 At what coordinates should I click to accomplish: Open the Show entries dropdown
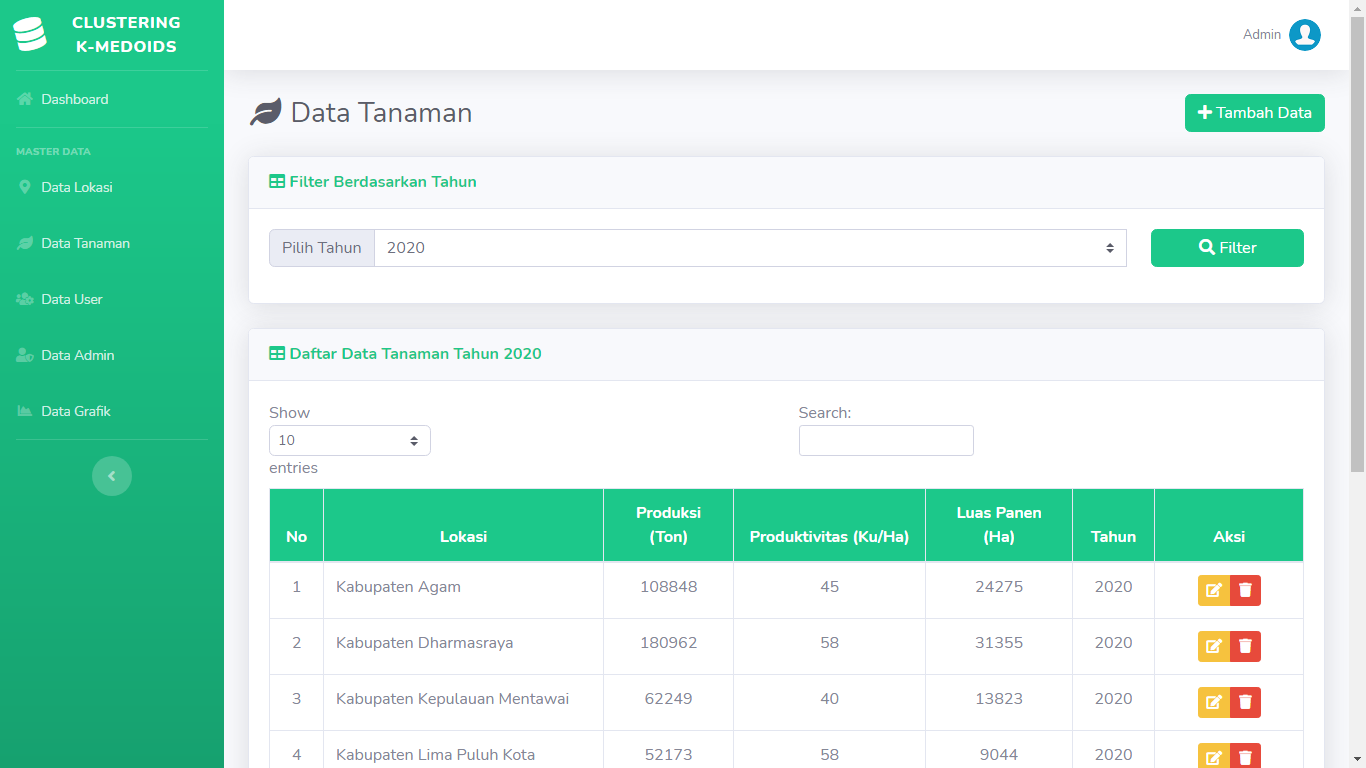click(x=349, y=440)
